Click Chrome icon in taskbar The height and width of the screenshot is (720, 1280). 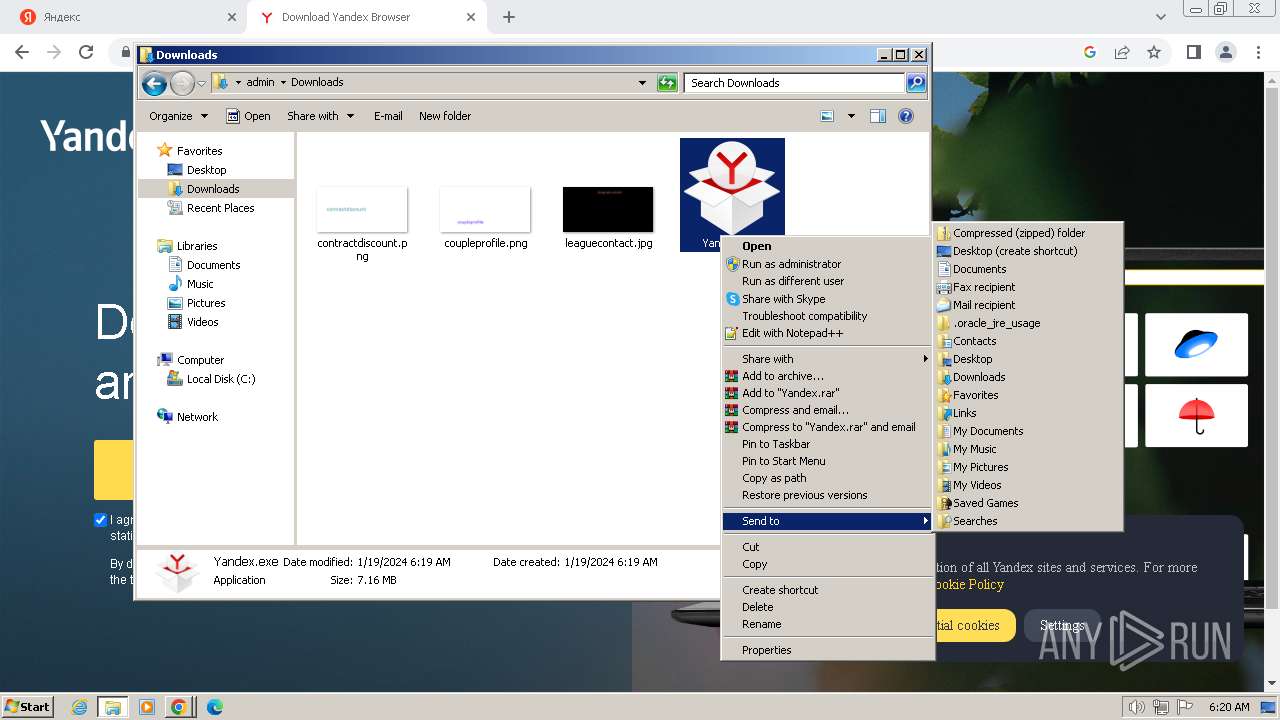tap(178, 706)
